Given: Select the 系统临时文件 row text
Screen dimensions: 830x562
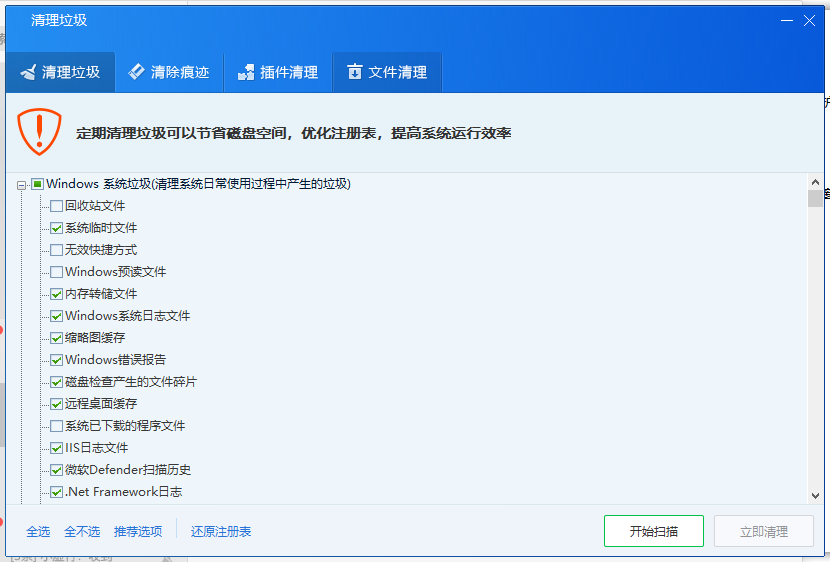Looking at the screenshot, I should (x=101, y=228).
